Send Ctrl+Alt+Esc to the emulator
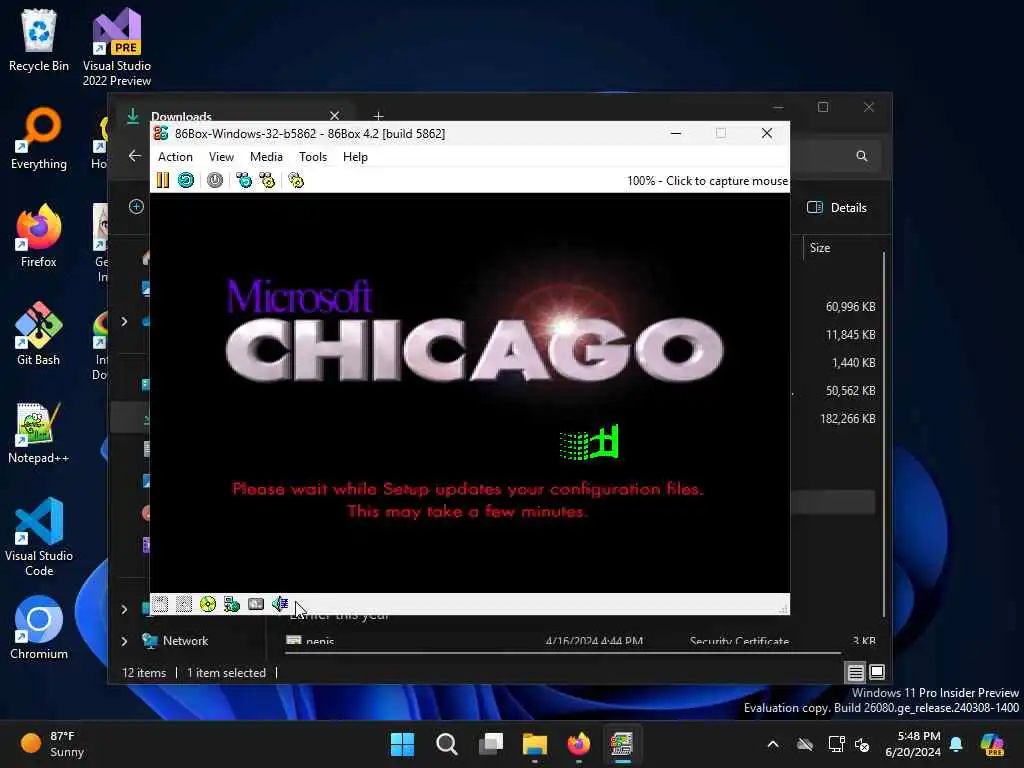This screenshot has height=768, width=1024. coord(267,180)
